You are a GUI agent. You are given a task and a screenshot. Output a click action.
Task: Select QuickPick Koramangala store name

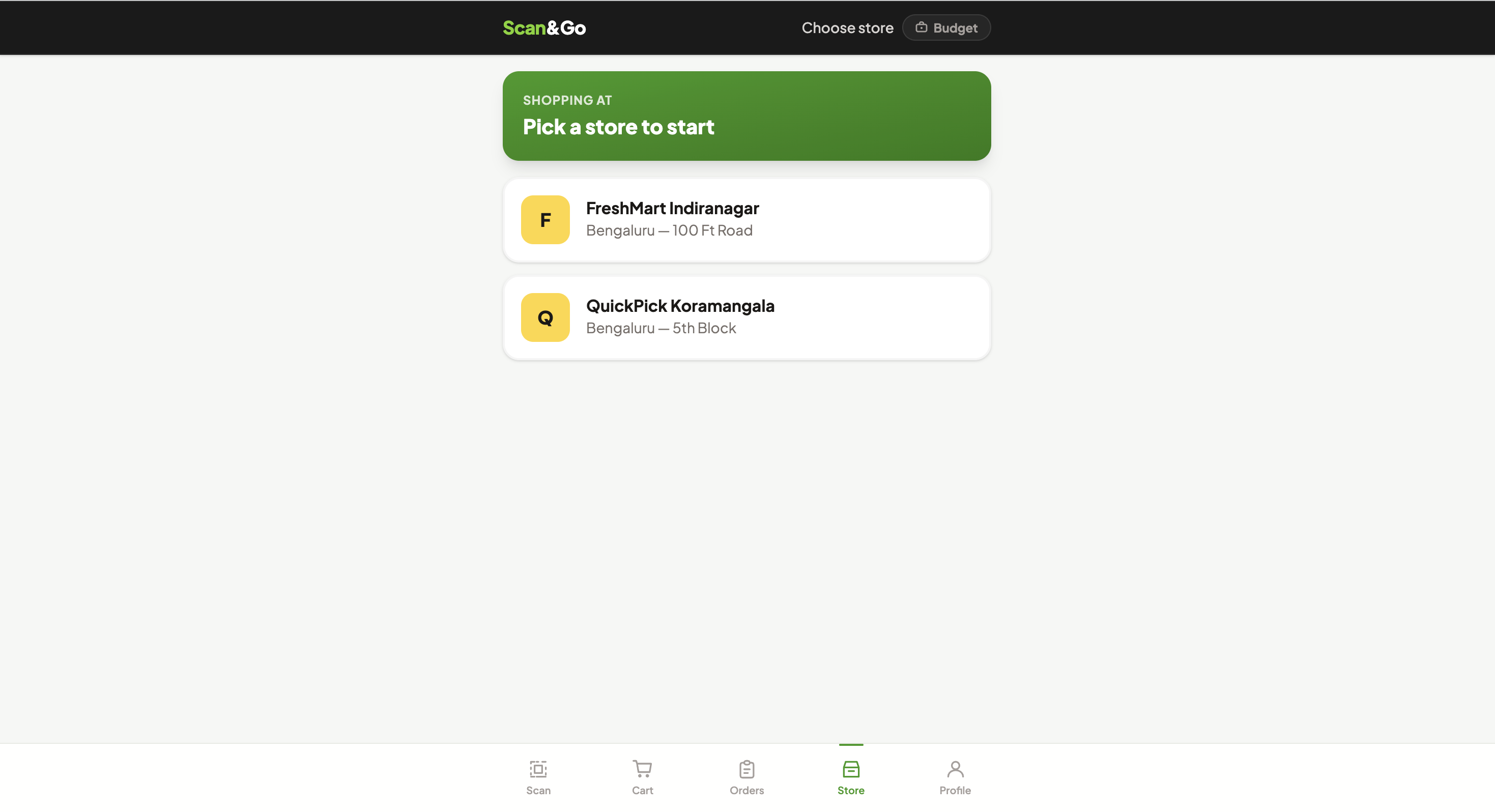[x=680, y=306]
